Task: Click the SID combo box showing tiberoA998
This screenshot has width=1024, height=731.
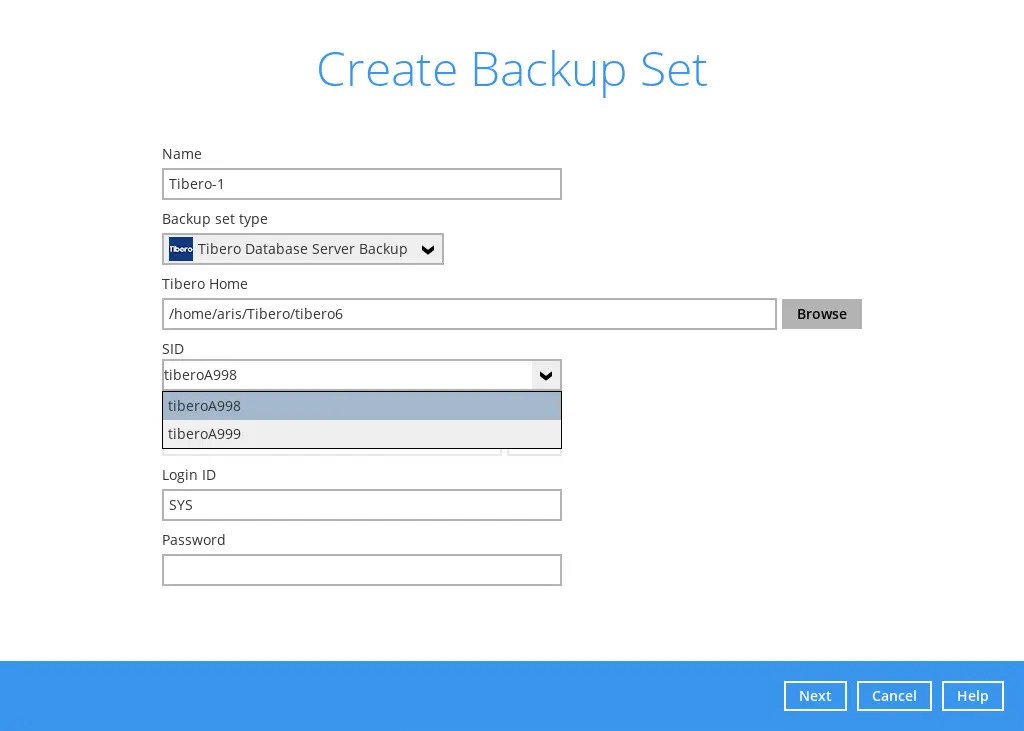Action: (347, 376)
